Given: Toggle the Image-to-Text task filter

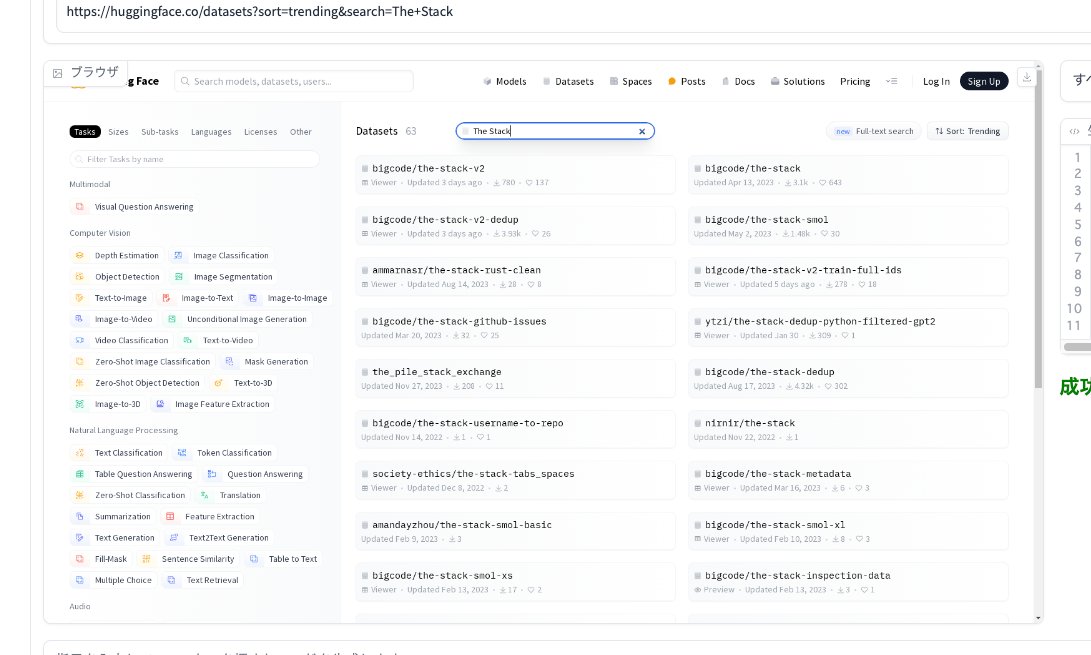Looking at the screenshot, I should point(198,298).
